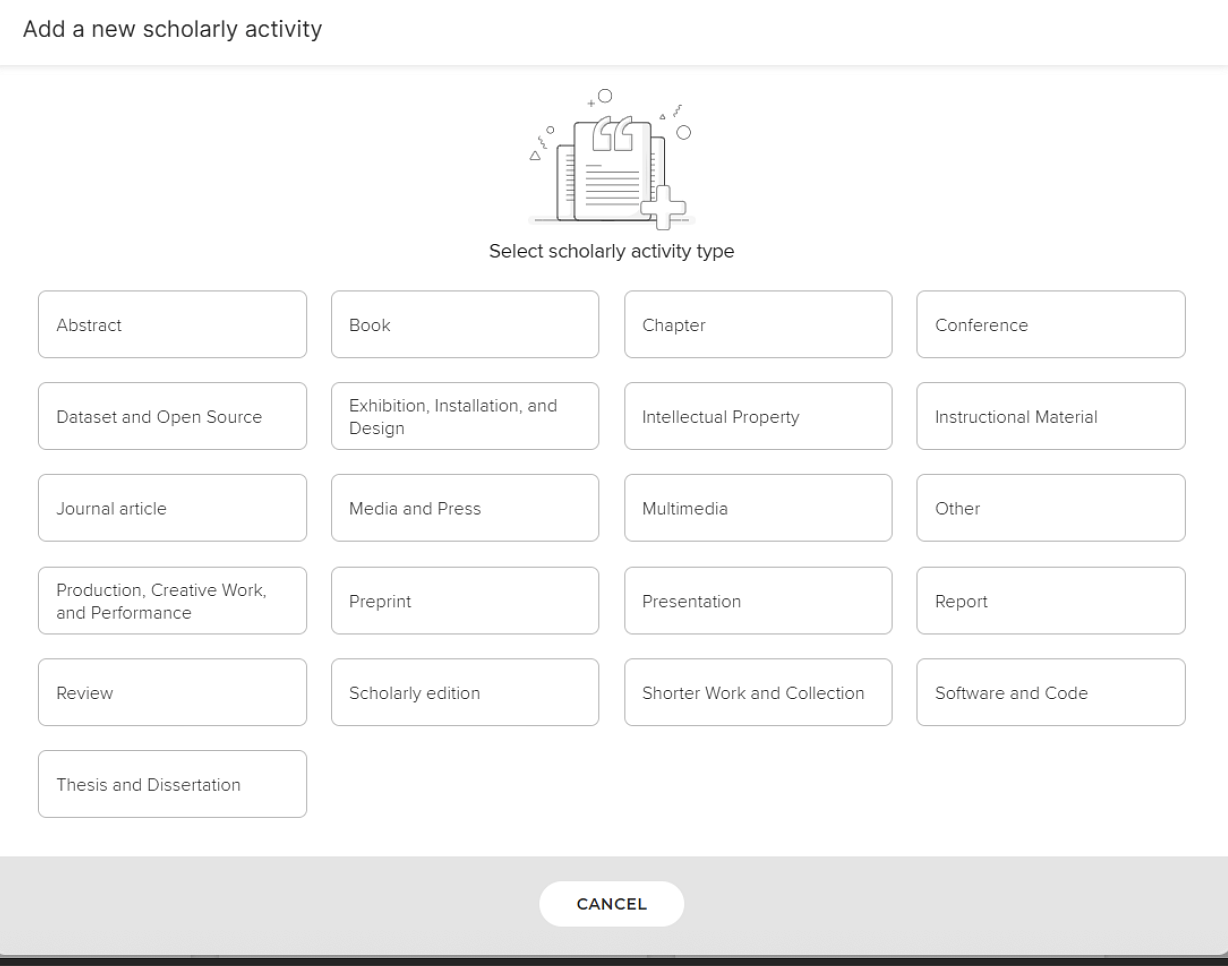
Task: Choose Dataset and Open Source
Action: (x=172, y=417)
